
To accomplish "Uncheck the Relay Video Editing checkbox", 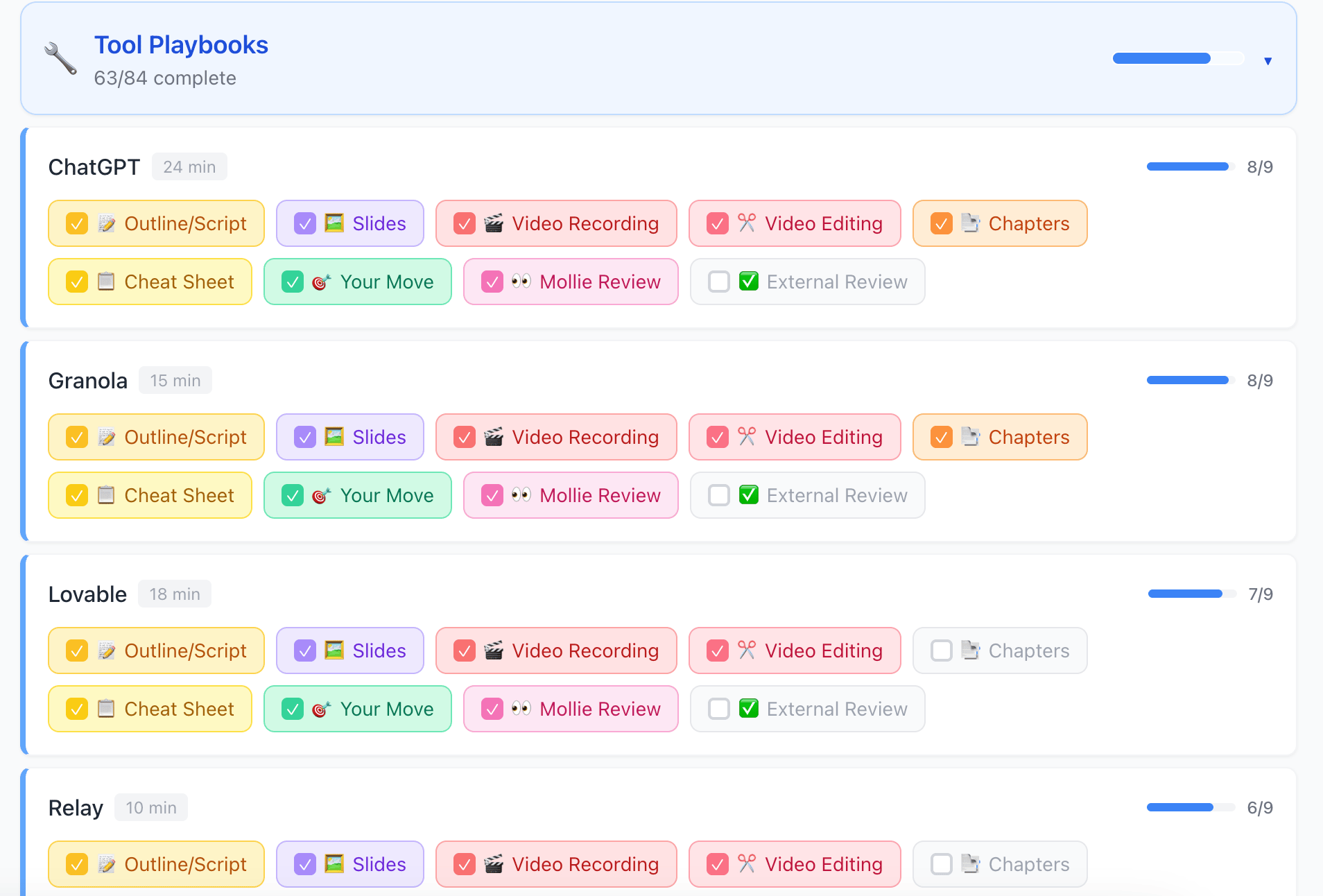I will pyautogui.click(x=718, y=864).
